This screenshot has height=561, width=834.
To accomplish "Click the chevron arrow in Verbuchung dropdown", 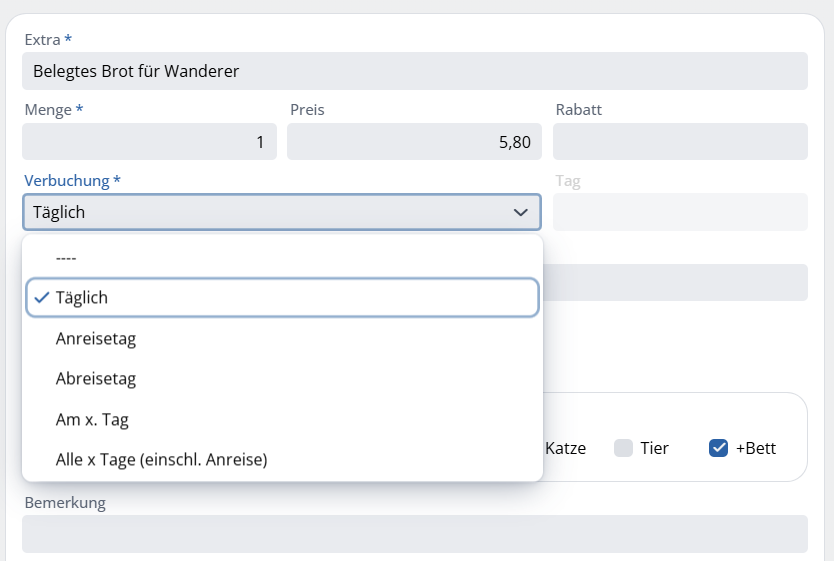I will (521, 213).
